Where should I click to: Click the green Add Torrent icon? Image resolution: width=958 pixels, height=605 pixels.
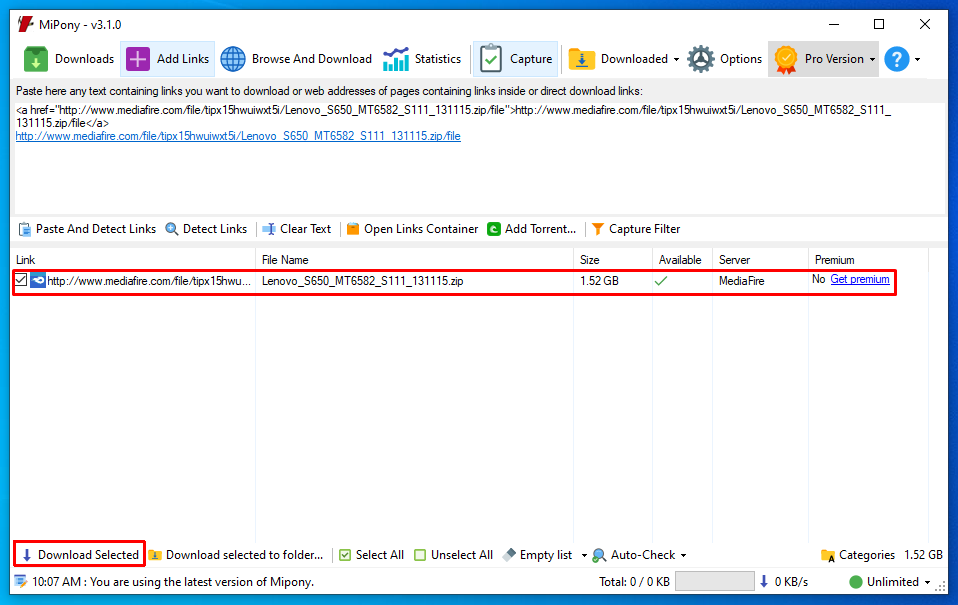point(494,229)
